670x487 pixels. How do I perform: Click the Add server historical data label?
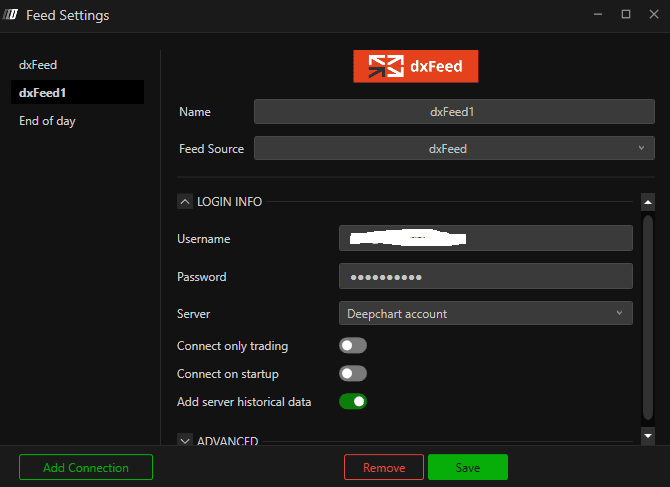point(244,402)
